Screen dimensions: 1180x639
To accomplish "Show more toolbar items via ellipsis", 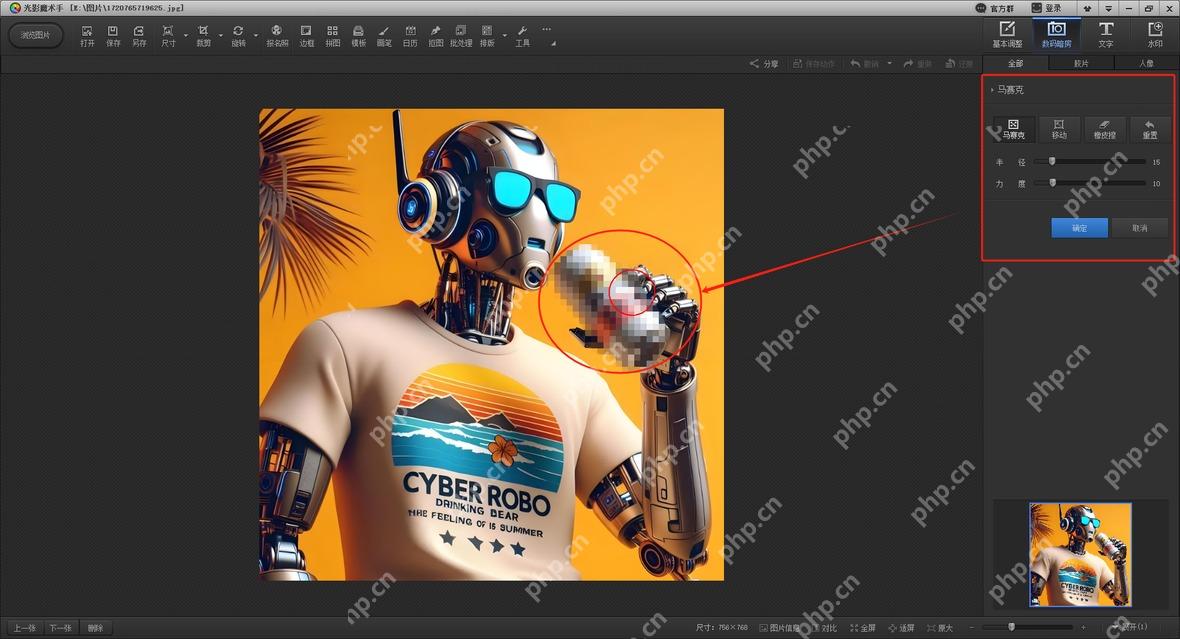I will 546,30.
